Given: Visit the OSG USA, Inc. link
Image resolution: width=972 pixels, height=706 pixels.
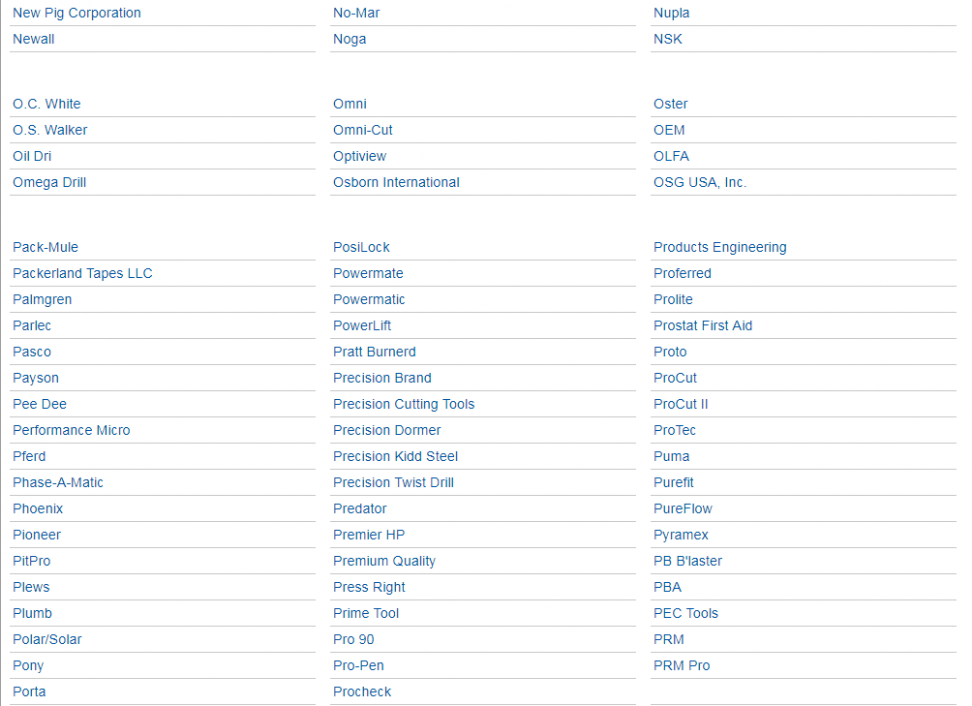Looking at the screenshot, I should tap(700, 182).
